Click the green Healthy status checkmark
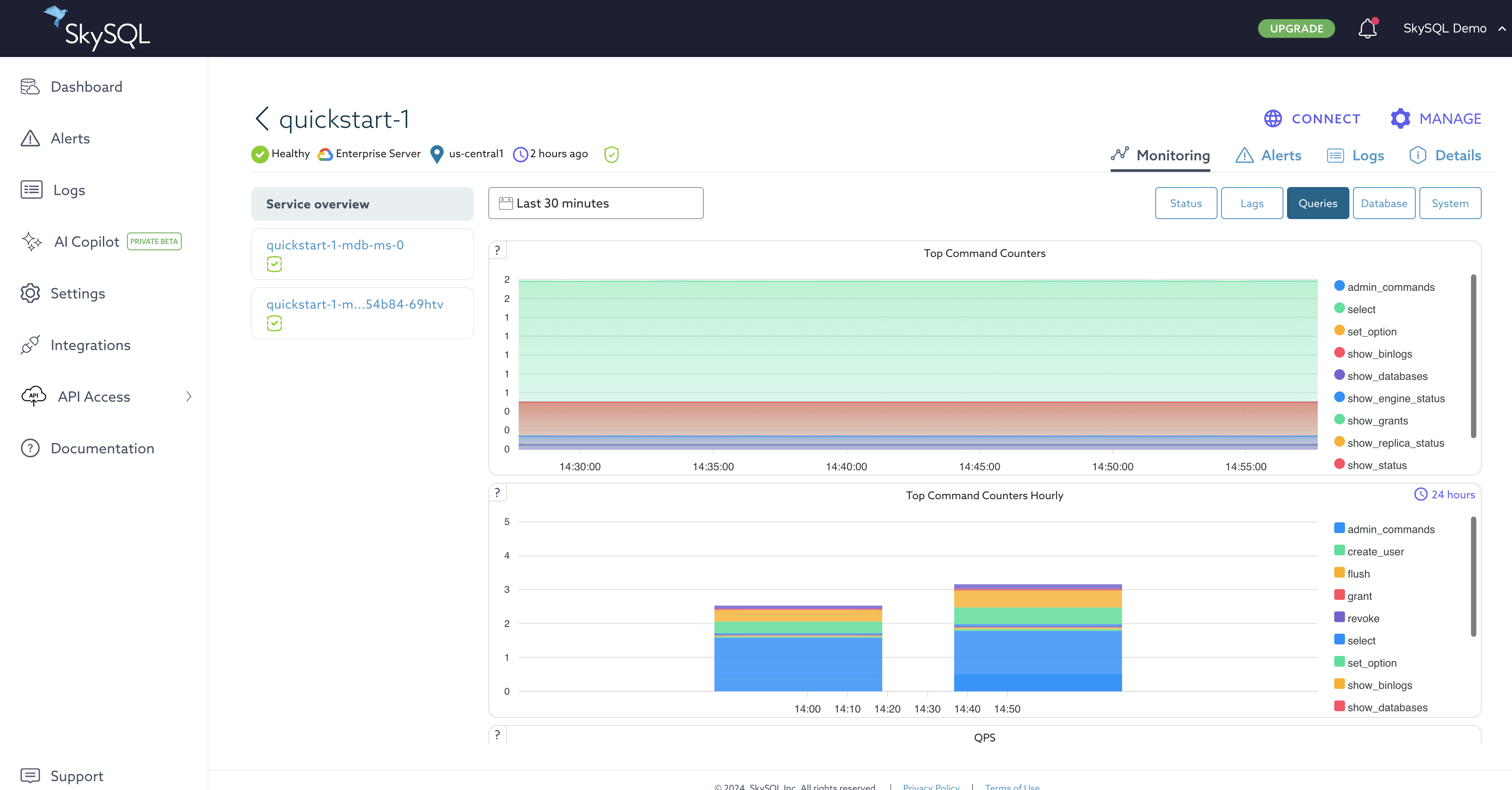The width and height of the screenshot is (1512, 790). click(259, 154)
